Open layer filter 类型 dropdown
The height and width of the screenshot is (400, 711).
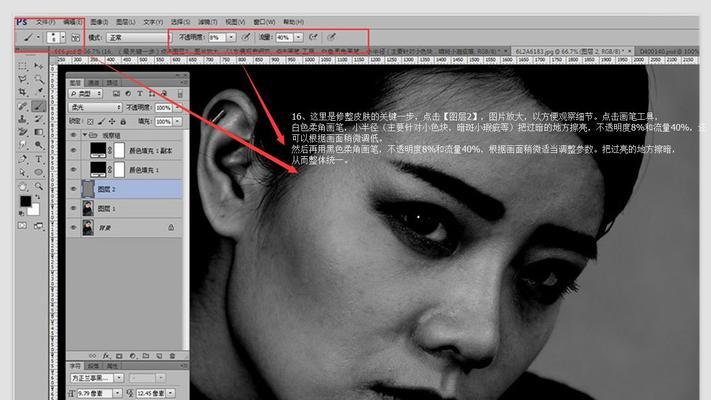tap(85, 93)
